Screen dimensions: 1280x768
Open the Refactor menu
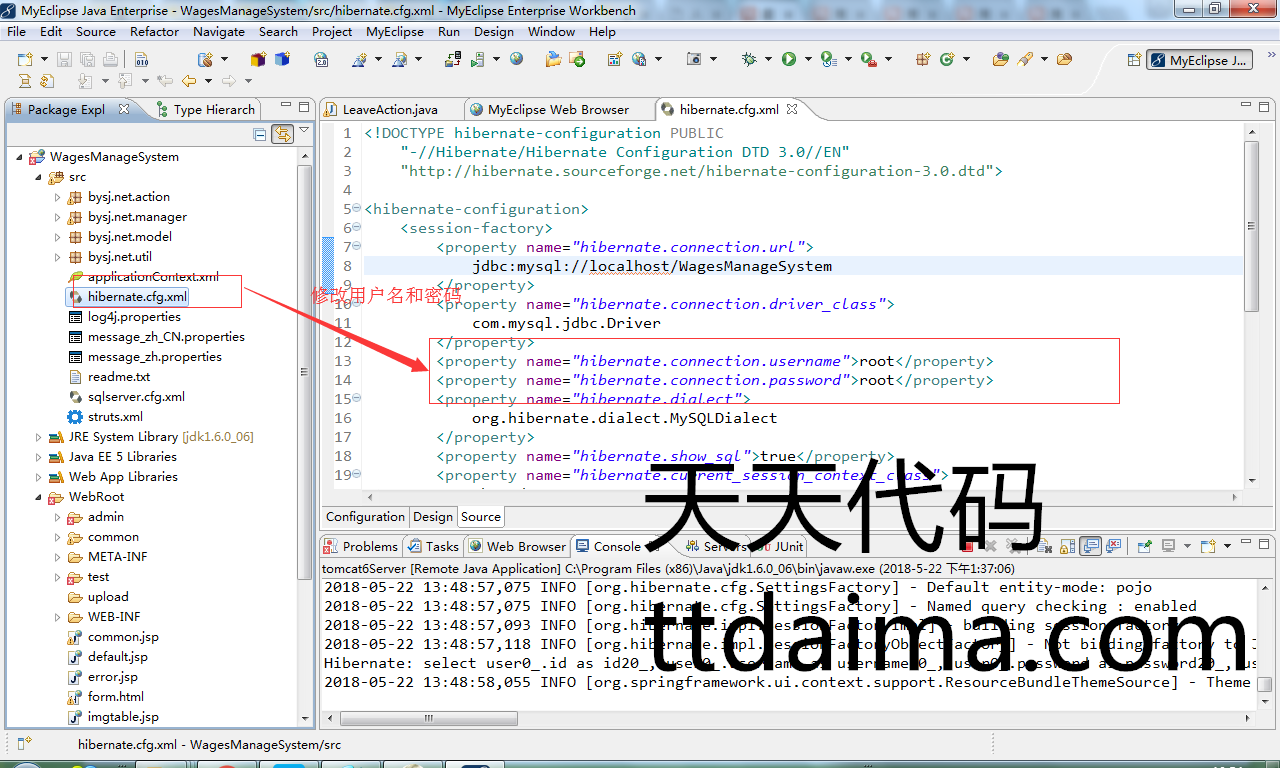tap(154, 31)
